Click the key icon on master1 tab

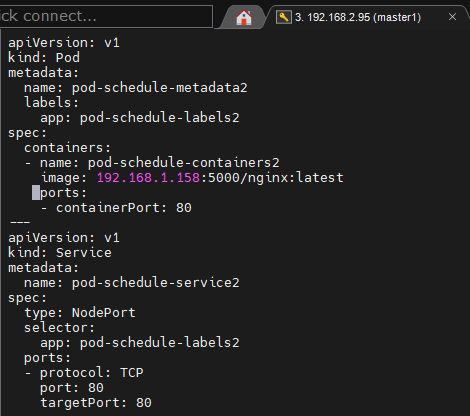(284, 17)
